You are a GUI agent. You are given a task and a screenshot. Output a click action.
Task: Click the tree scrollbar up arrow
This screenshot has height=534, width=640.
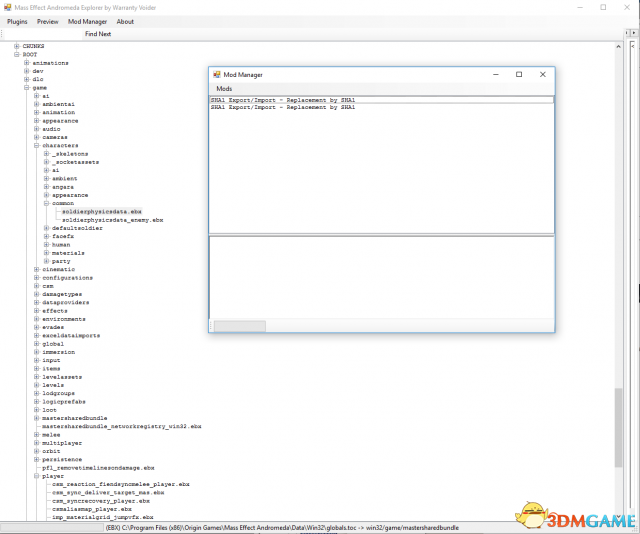(x=618, y=47)
